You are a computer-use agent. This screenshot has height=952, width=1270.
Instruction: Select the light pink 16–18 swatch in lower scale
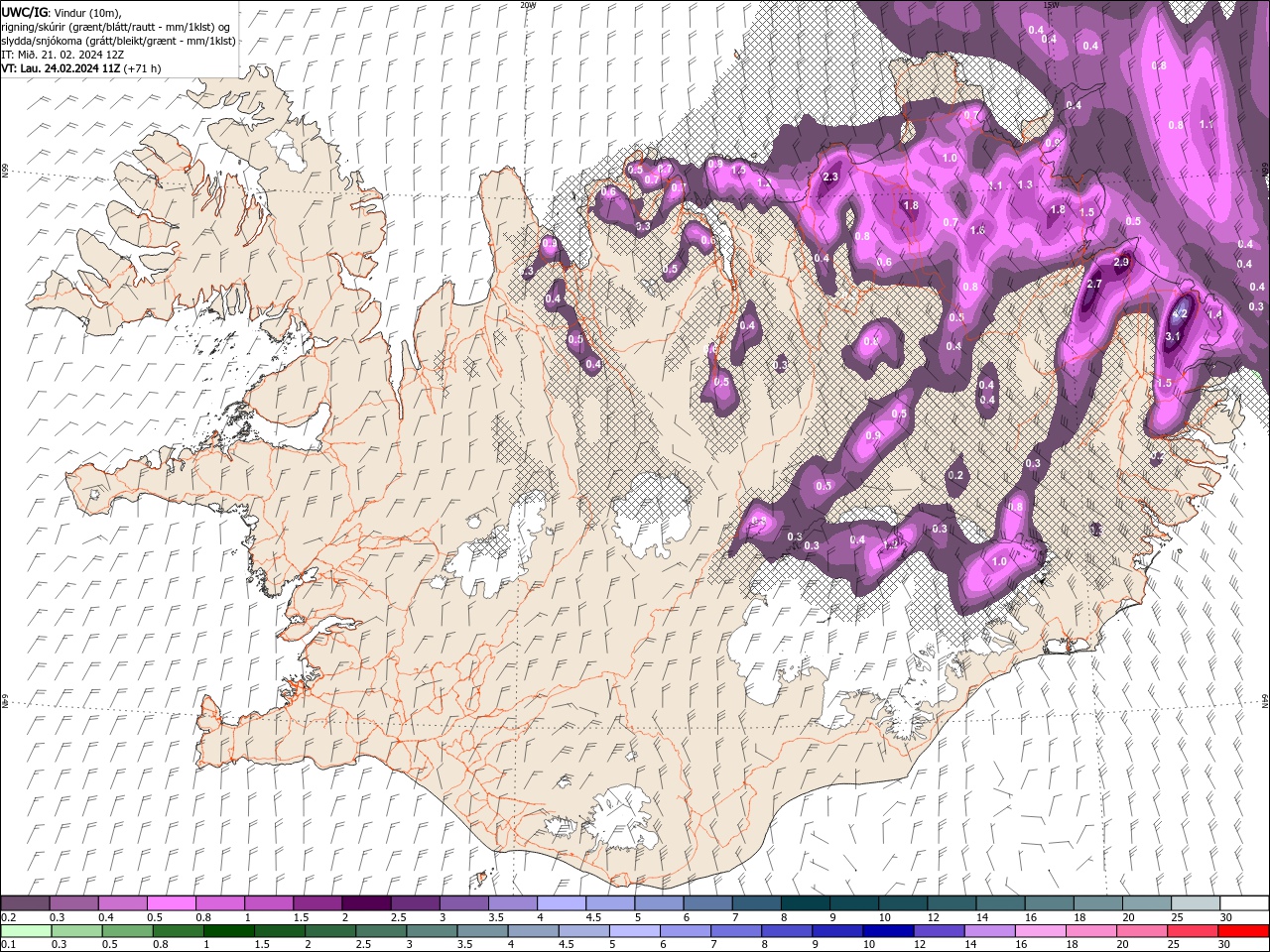pos(1040,931)
